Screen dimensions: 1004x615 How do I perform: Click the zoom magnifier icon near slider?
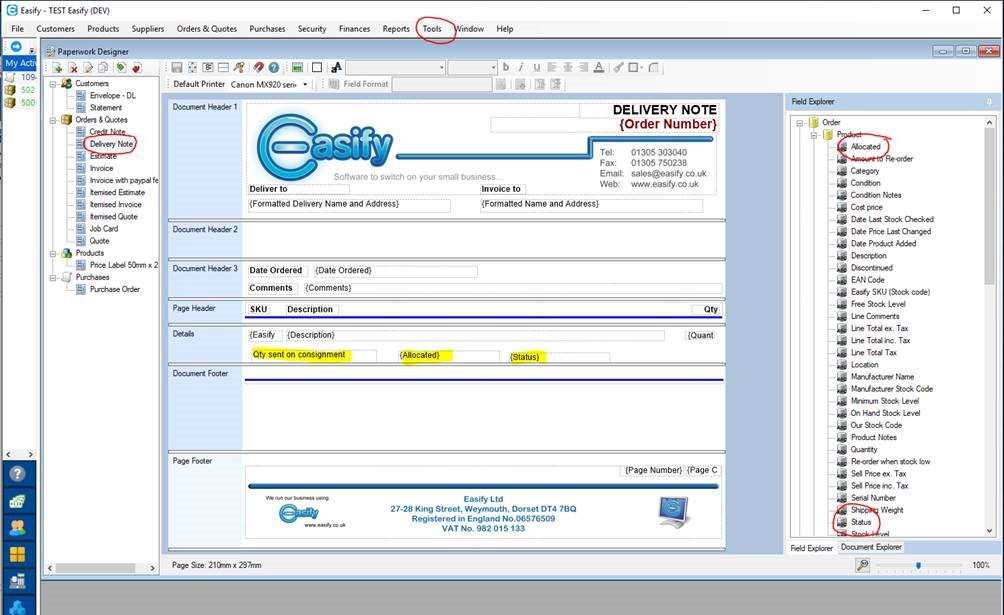[x=862, y=565]
